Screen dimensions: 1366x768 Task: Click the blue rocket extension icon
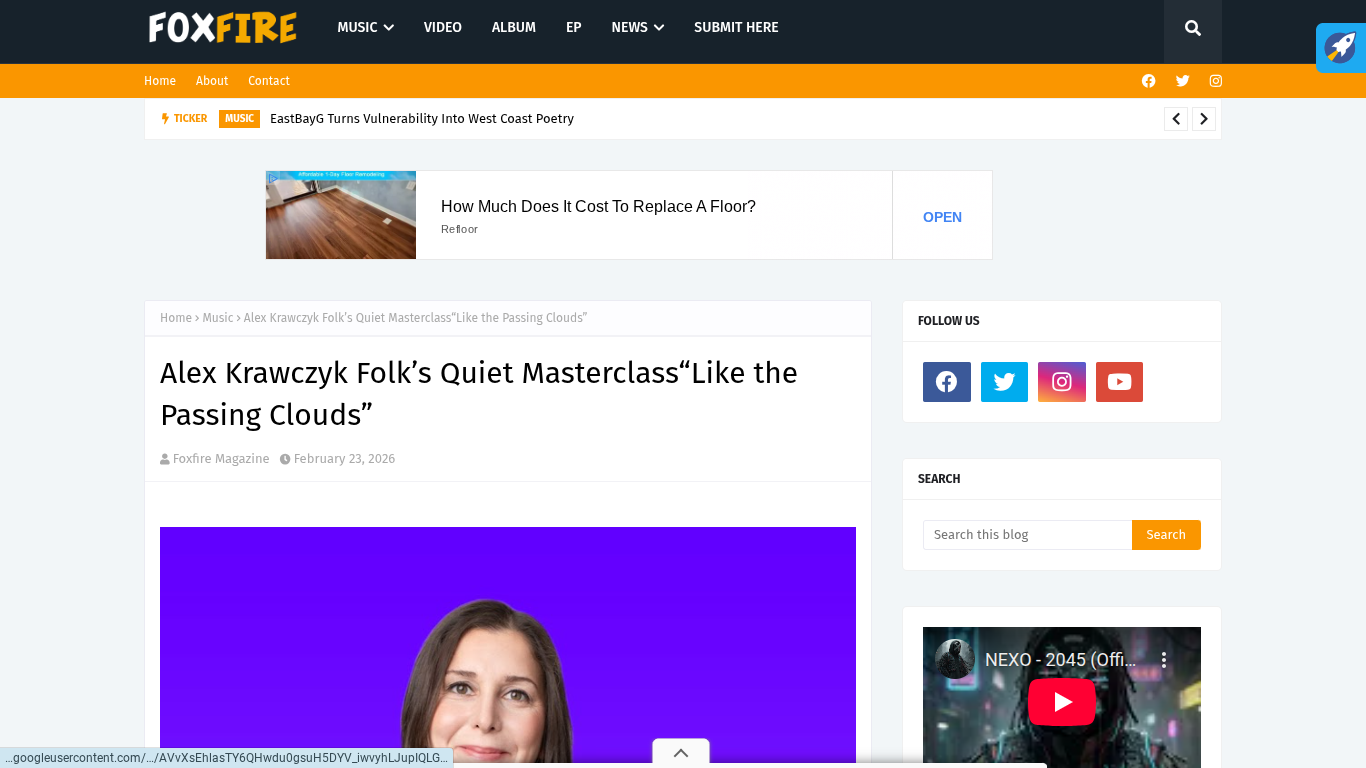[1340, 48]
